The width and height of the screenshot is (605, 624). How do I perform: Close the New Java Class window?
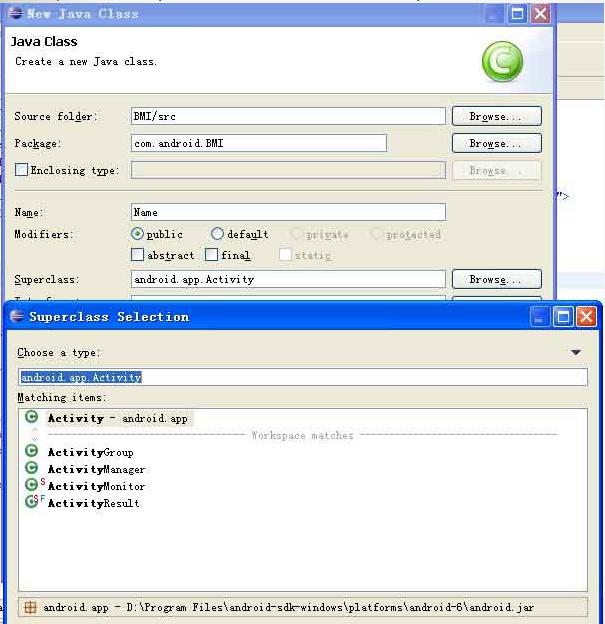[540, 14]
